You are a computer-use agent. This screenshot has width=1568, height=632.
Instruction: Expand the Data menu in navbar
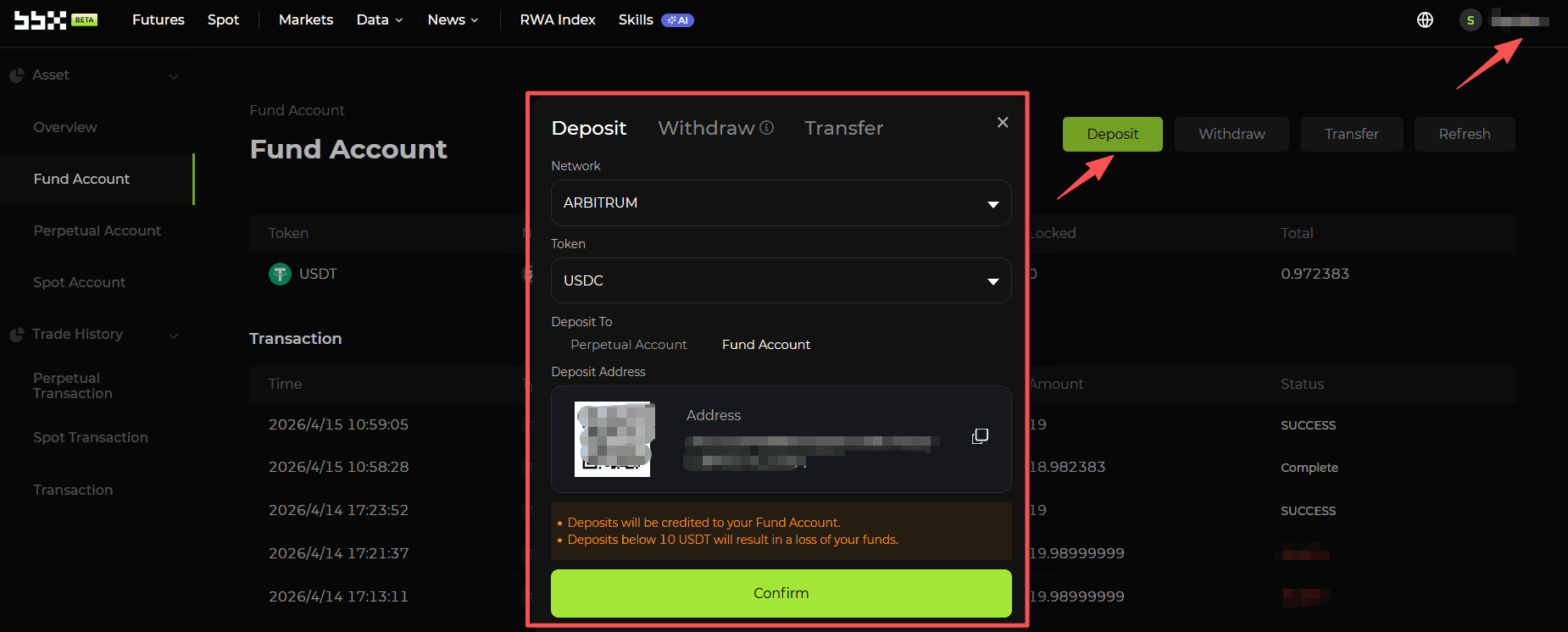[x=379, y=20]
